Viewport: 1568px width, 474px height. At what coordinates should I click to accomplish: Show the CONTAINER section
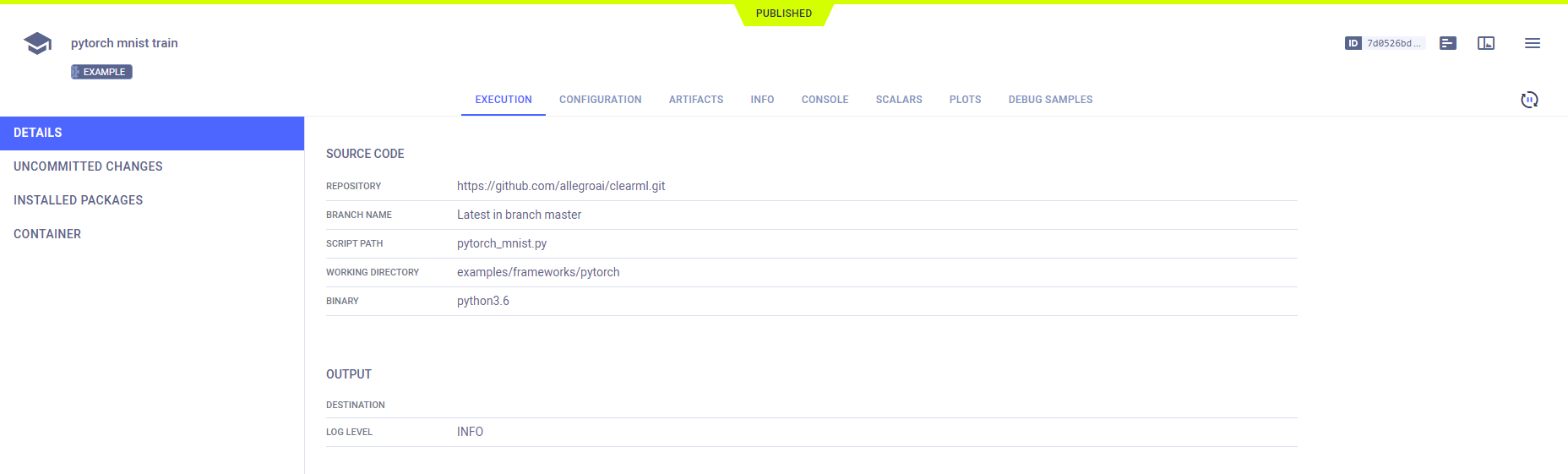tap(47, 234)
